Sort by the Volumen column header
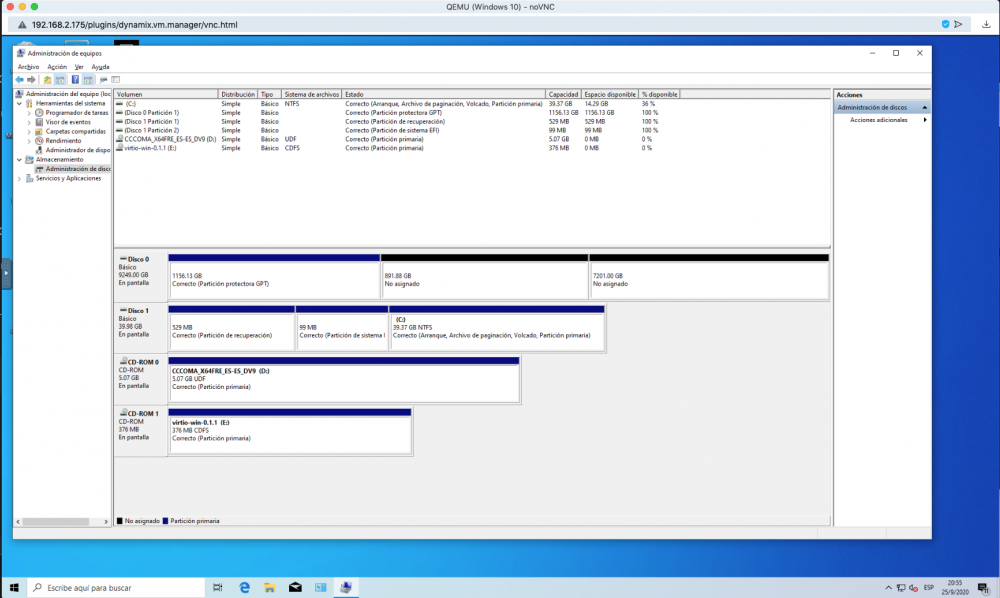 coord(166,94)
